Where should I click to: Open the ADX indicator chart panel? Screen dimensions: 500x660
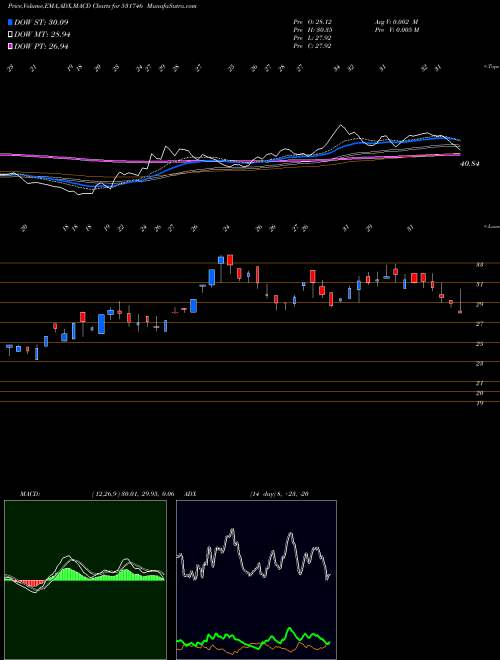(x=256, y=580)
